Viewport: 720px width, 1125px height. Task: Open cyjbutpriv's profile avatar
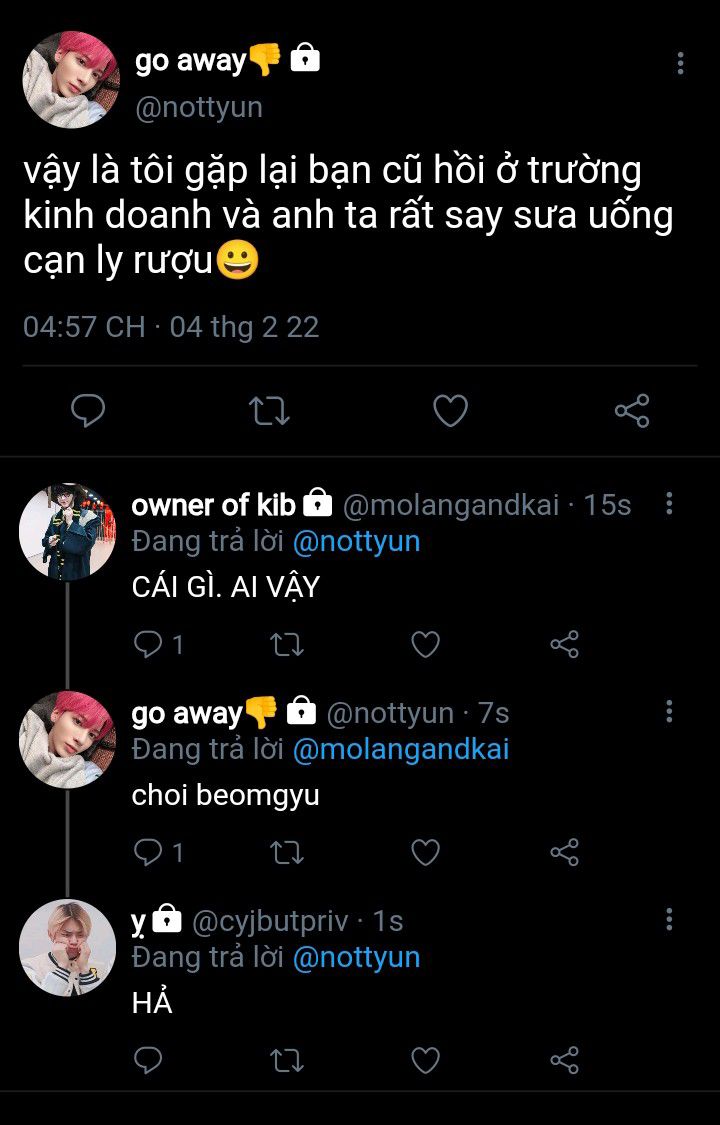click(x=67, y=947)
